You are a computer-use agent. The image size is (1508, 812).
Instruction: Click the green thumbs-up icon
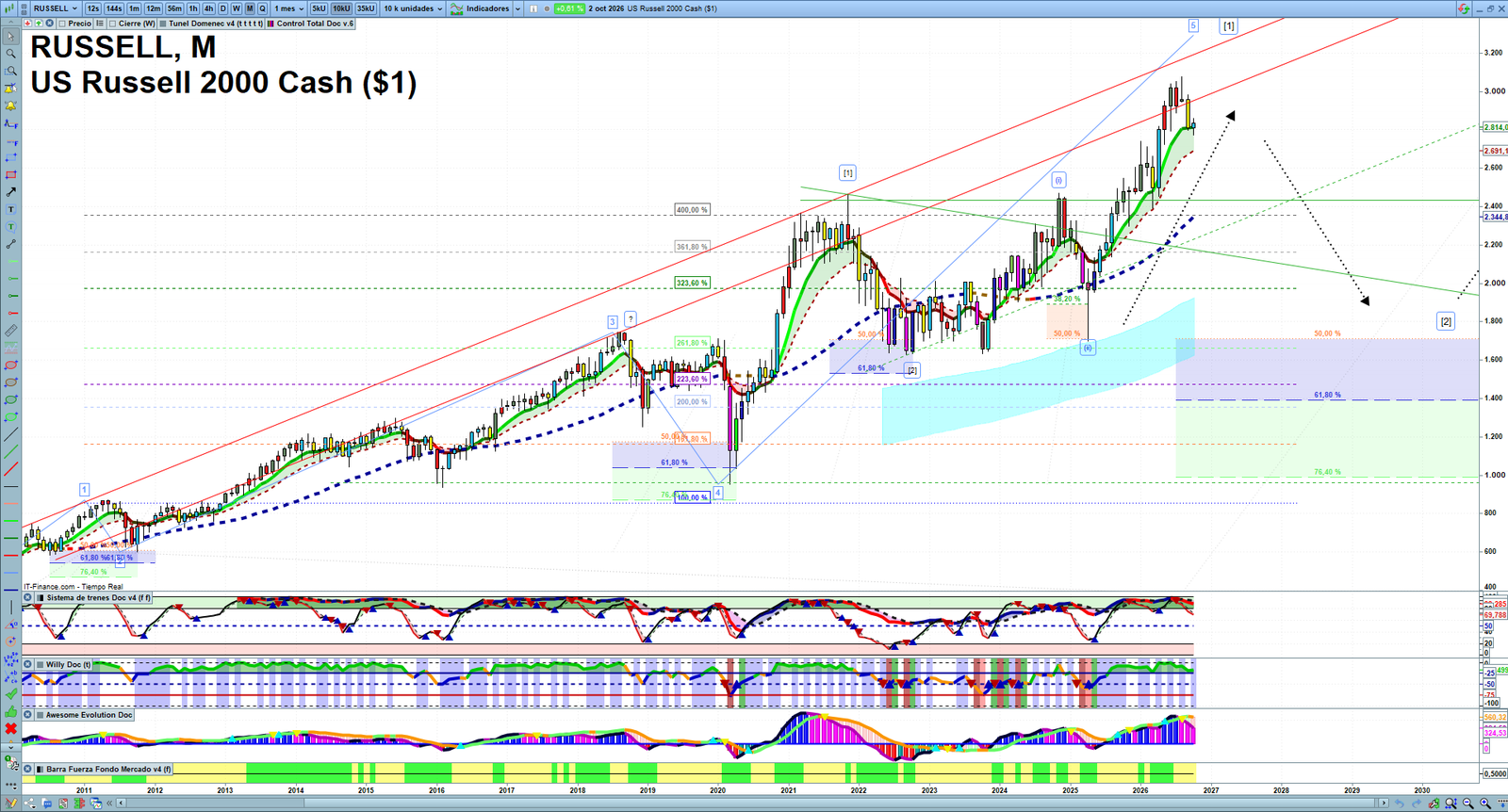[10, 712]
